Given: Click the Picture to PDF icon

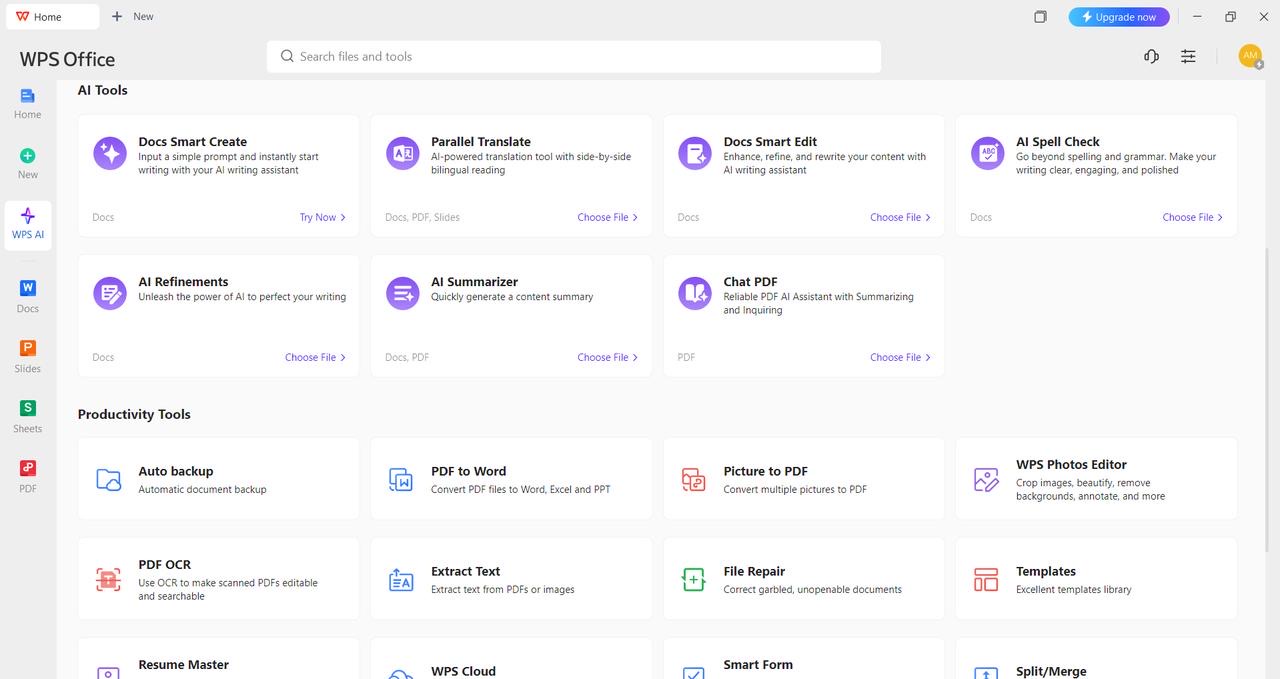Looking at the screenshot, I should pyautogui.click(x=694, y=479).
